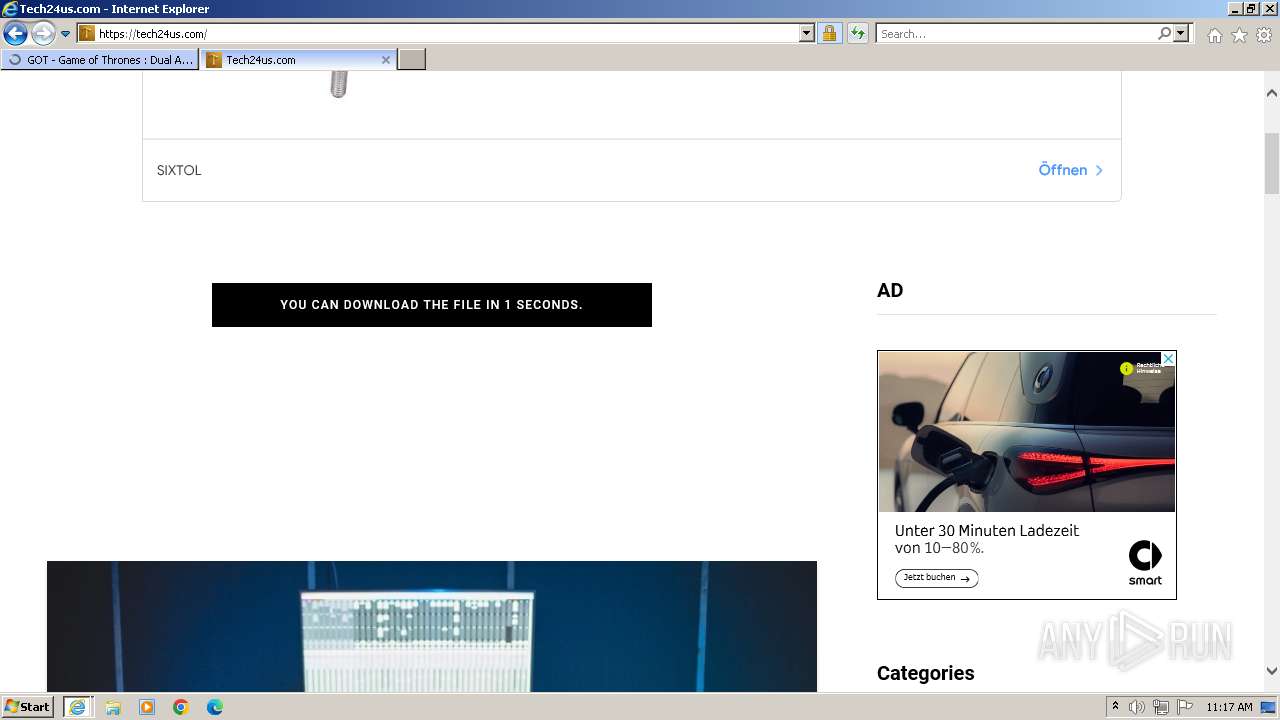Open the blue mixer article image
The image size is (1280, 720).
[432, 626]
